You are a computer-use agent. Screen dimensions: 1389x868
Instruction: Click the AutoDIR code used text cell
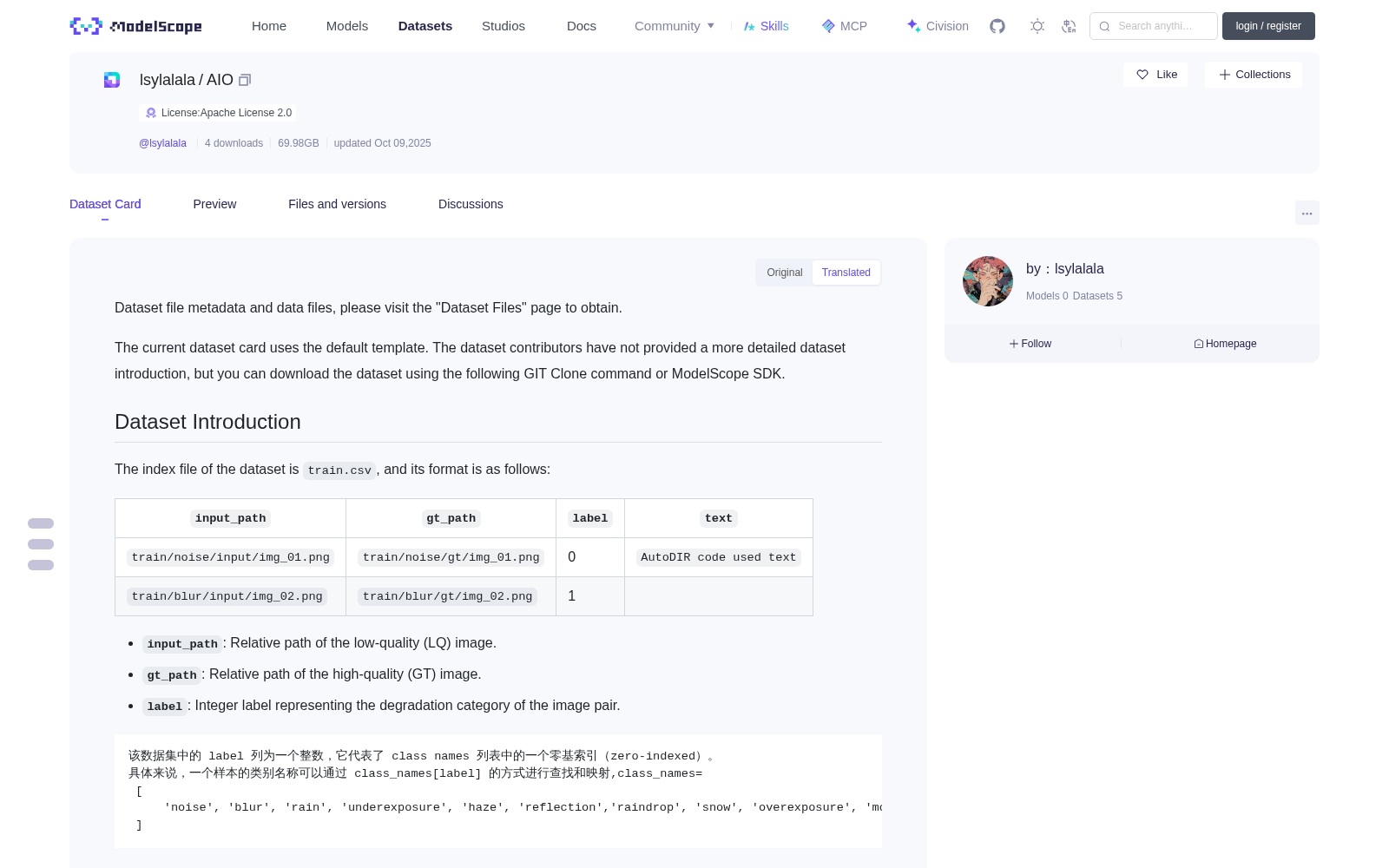[x=719, y=557]
